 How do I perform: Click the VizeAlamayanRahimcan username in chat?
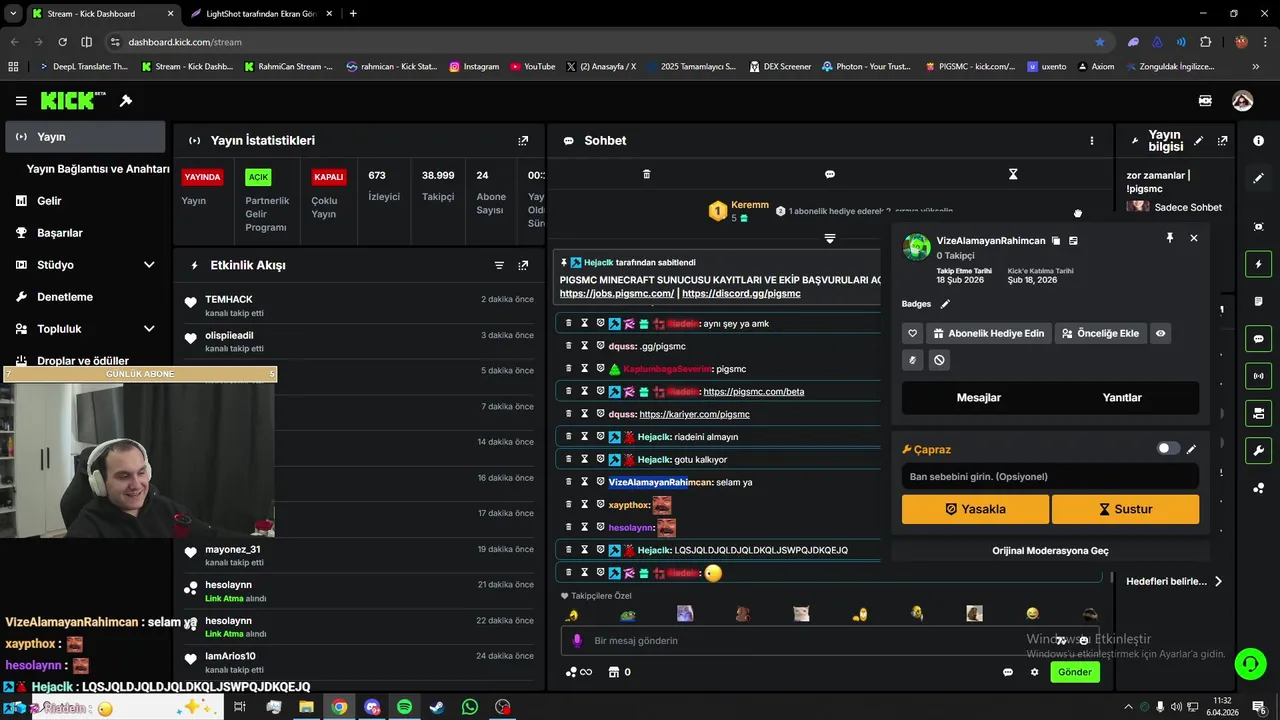click(660, 482)
